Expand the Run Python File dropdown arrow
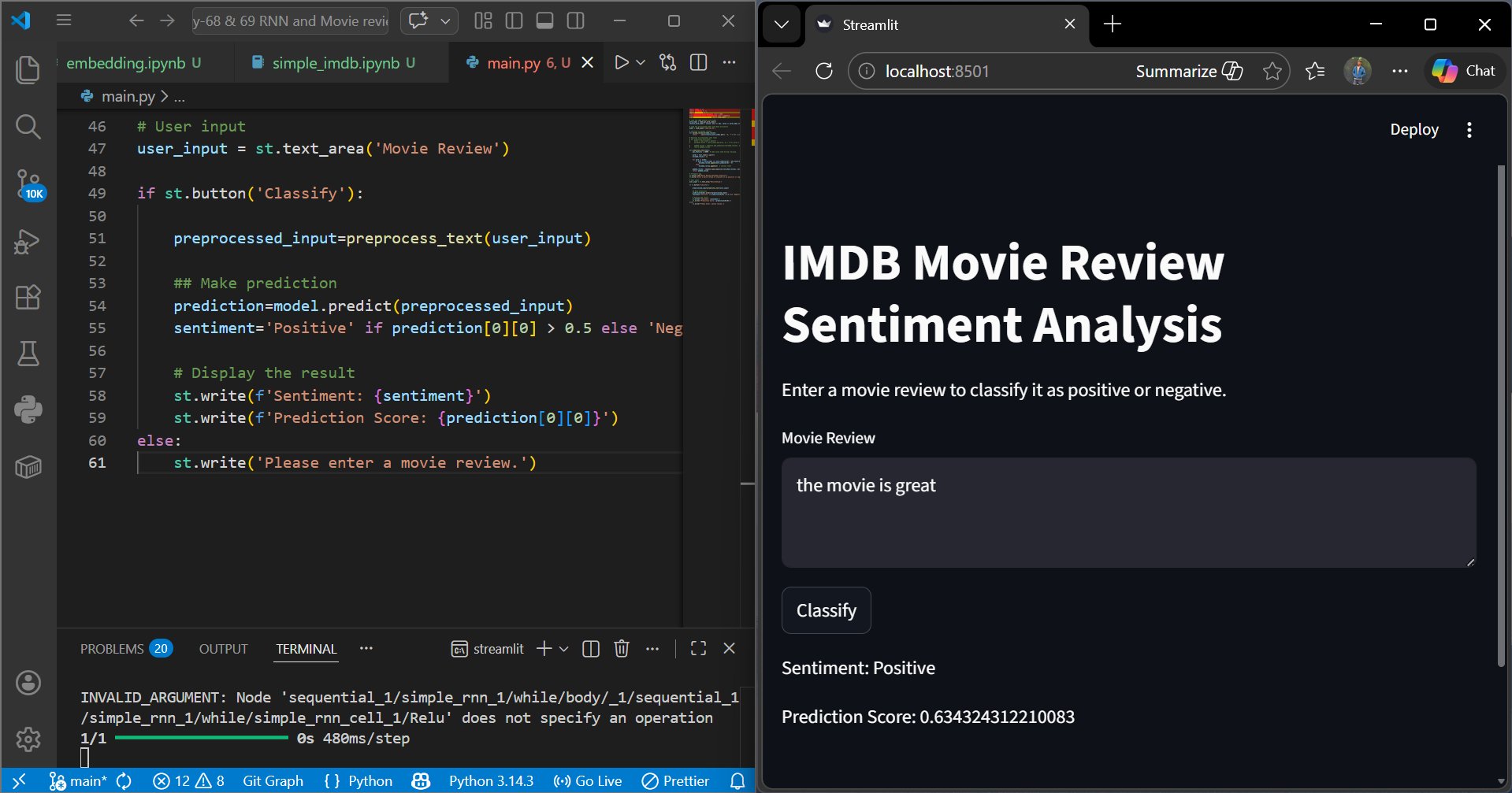 [x=641, y=62]
